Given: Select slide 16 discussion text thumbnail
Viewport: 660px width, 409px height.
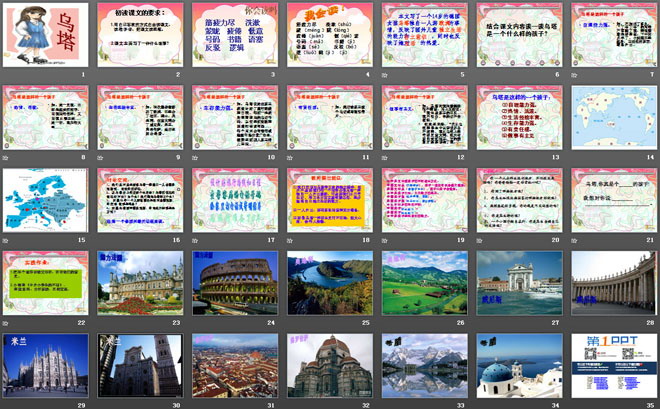Looking at the screenshot, I should coord(141,200).
